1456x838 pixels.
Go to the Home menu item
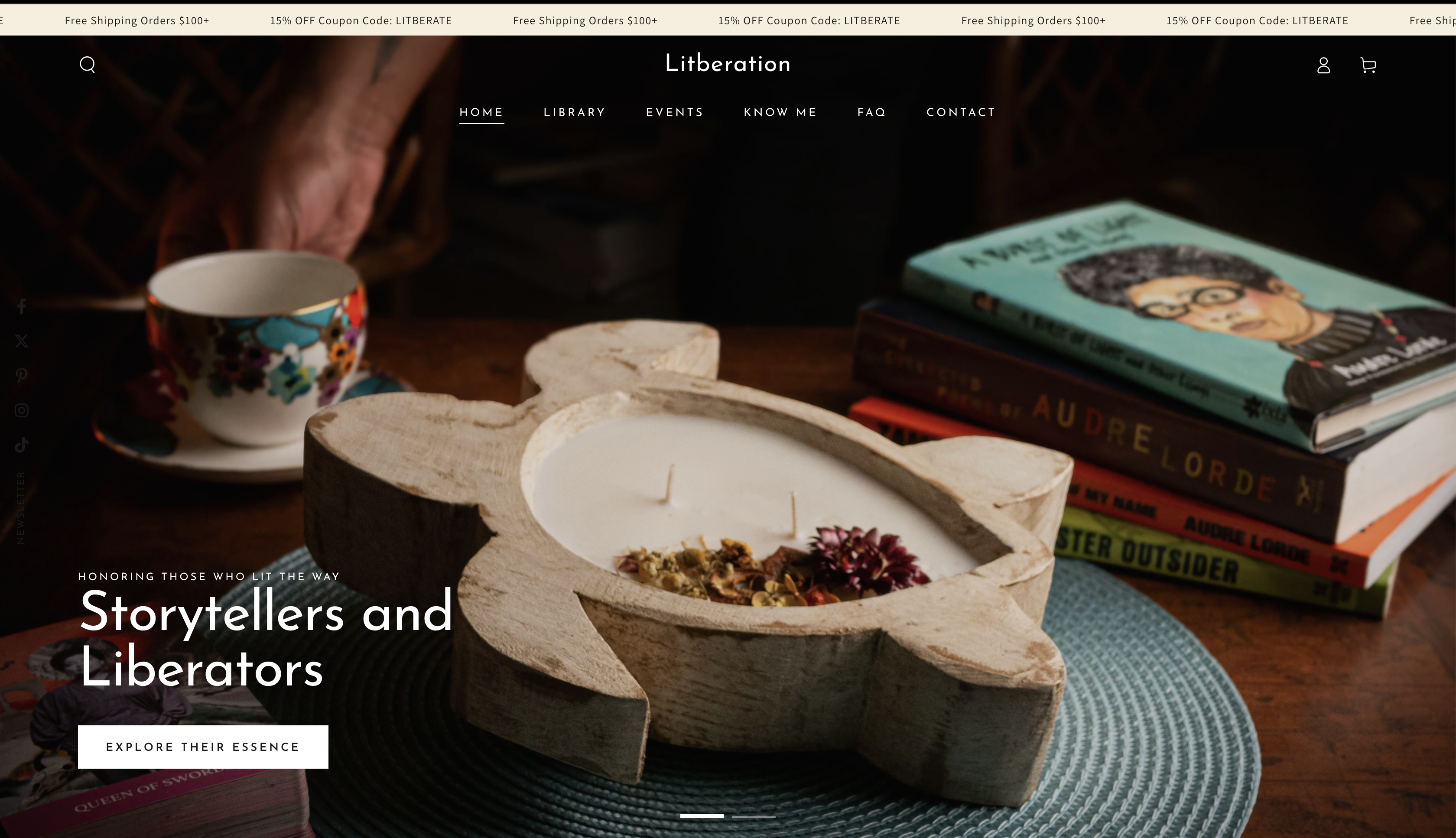(x=481, y=112)
